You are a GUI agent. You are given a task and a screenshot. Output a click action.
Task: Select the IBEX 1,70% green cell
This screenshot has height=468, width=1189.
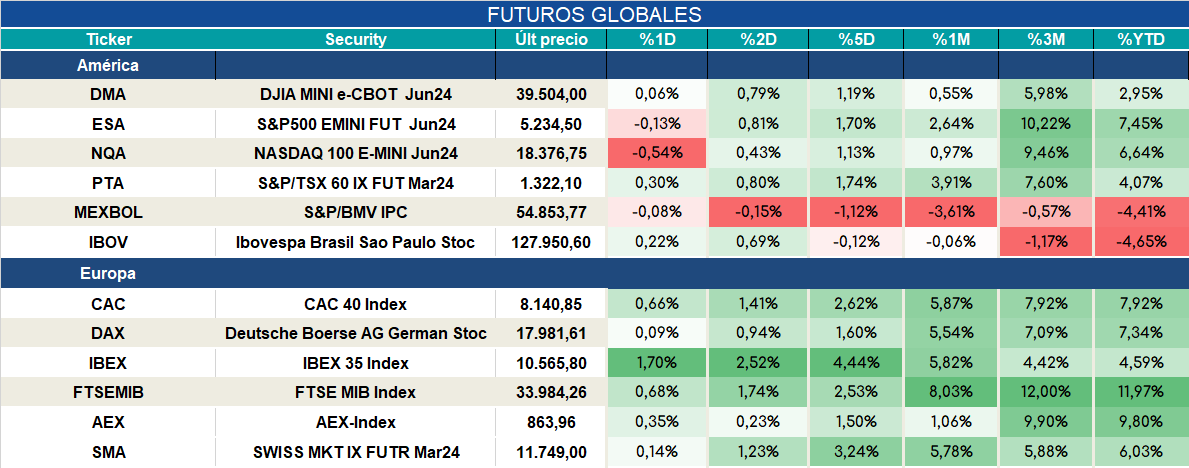click(x=657, y=363)
